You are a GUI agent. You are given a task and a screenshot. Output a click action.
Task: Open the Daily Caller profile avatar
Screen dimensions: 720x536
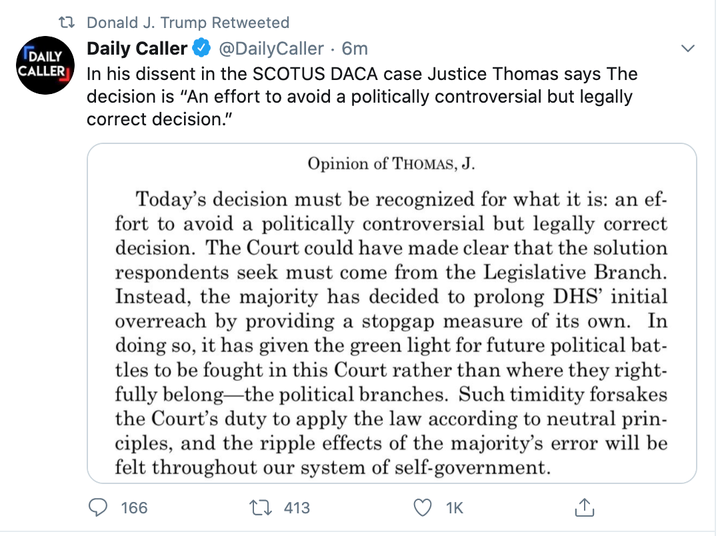[45, 65]
